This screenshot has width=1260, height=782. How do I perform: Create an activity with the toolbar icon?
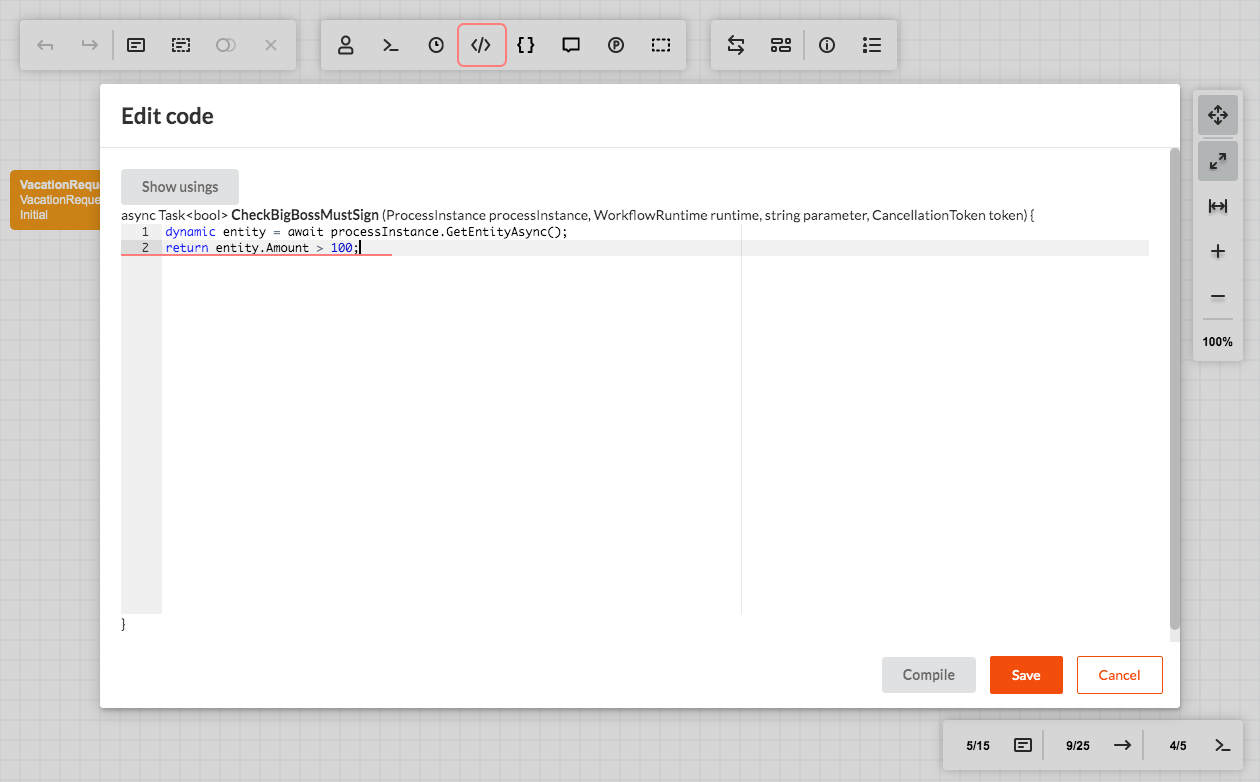tap(136, 45)
